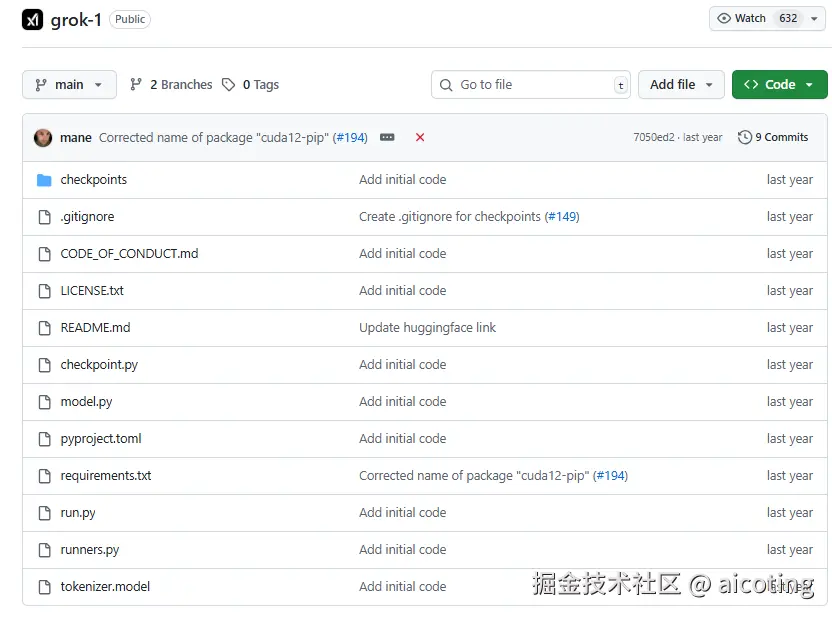Viewport: 832px width, 618px height.
Task: Open tokenizer.model file
Action: (x=105, y=587)
